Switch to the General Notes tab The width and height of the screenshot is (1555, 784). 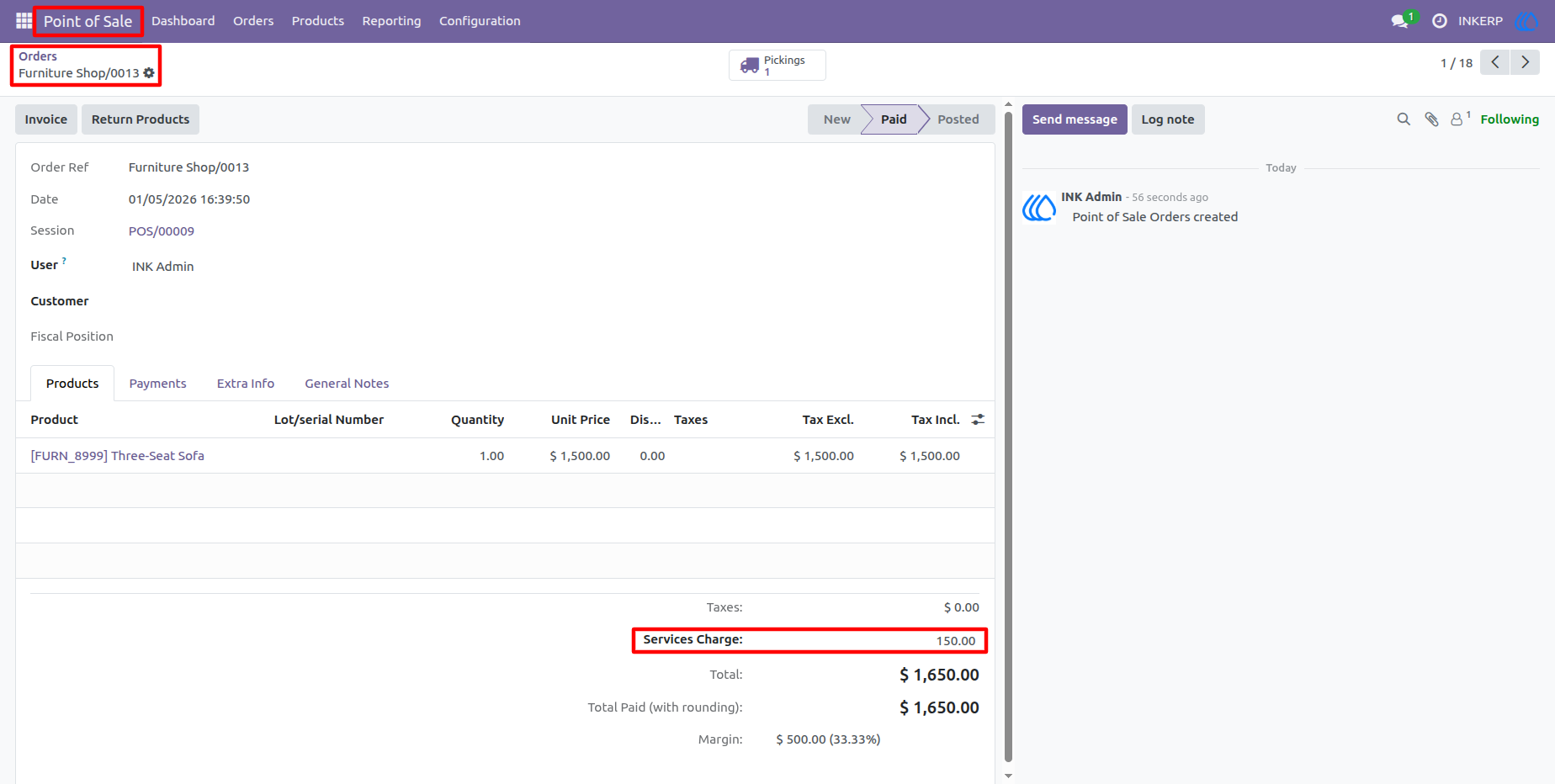tap(347, 384)
